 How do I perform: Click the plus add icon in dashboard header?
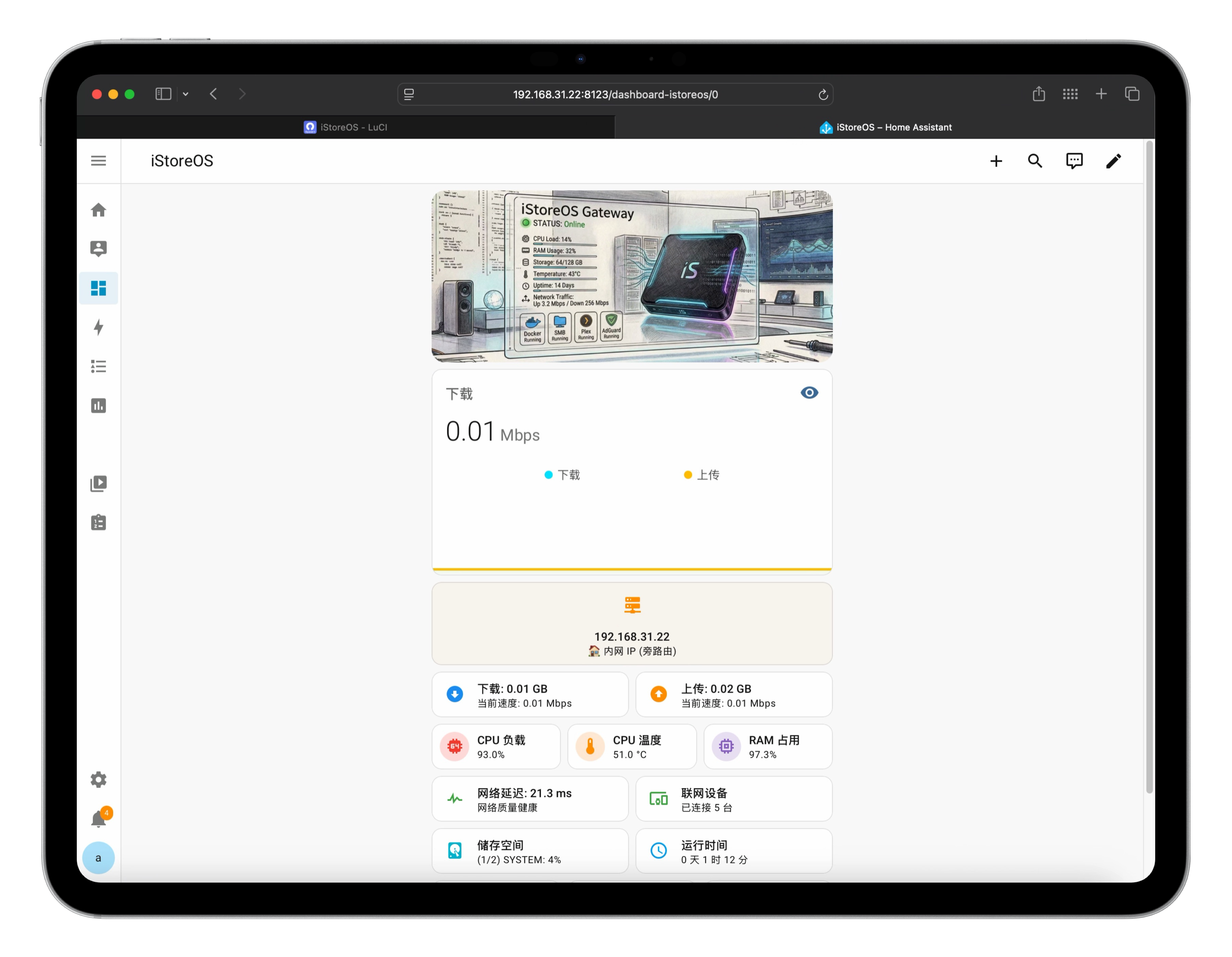pos(996,161)
